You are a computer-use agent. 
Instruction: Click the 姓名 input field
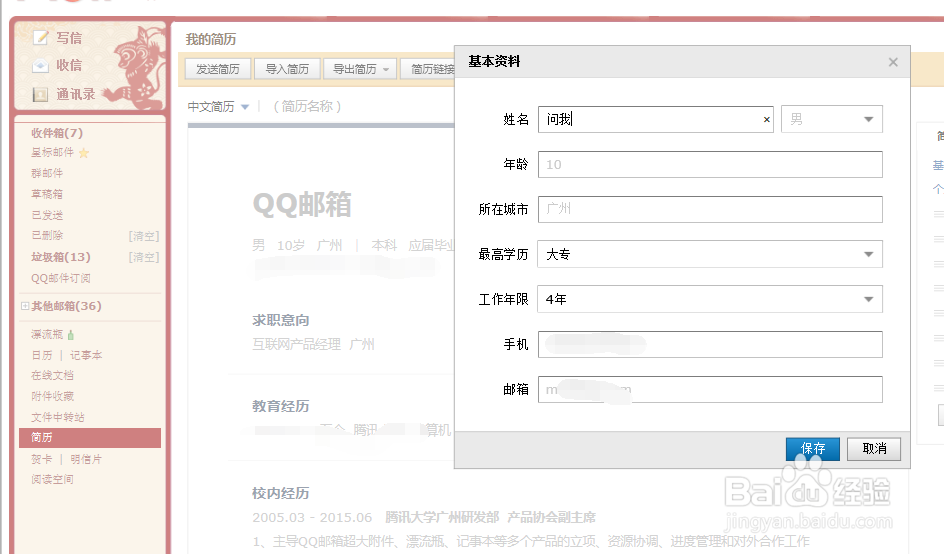(x=656, y=119)
